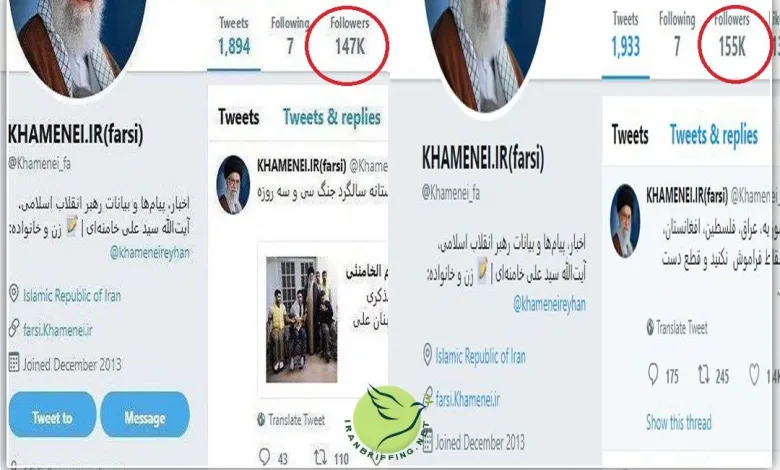Open the 155K Followers list

732,36
